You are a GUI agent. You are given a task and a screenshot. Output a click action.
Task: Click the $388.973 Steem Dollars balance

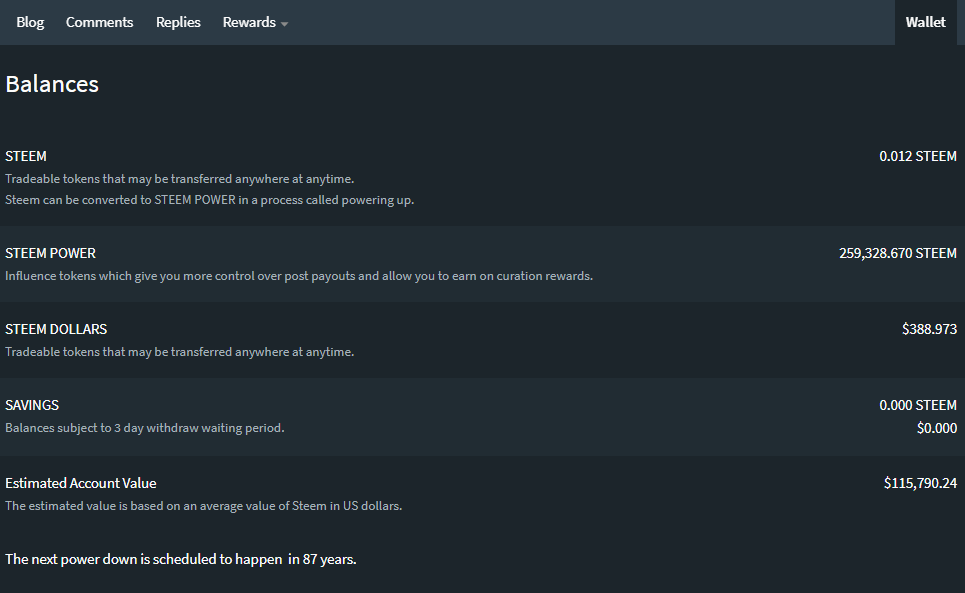[929, 329]
